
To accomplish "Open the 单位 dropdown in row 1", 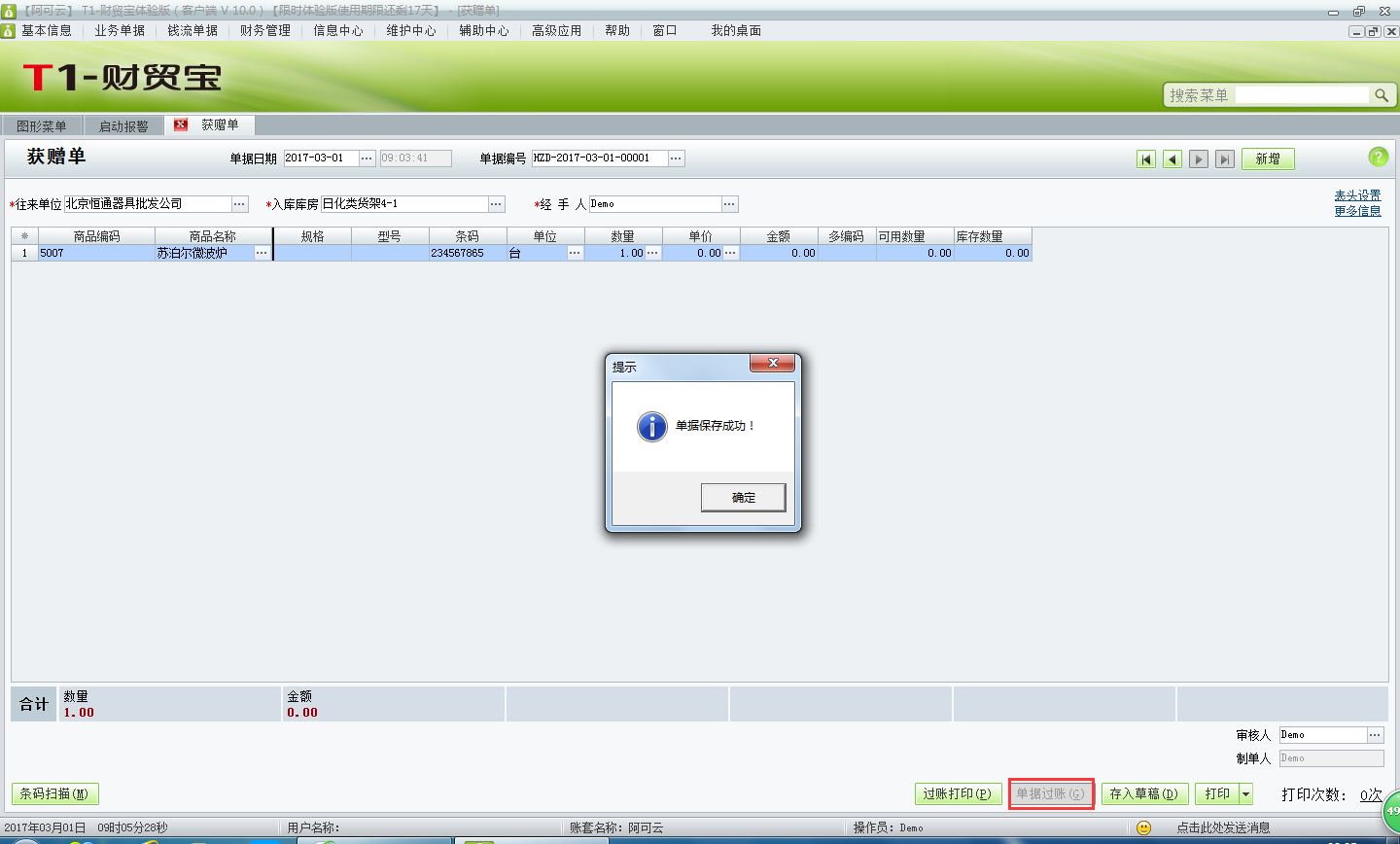I will [574, 251].
